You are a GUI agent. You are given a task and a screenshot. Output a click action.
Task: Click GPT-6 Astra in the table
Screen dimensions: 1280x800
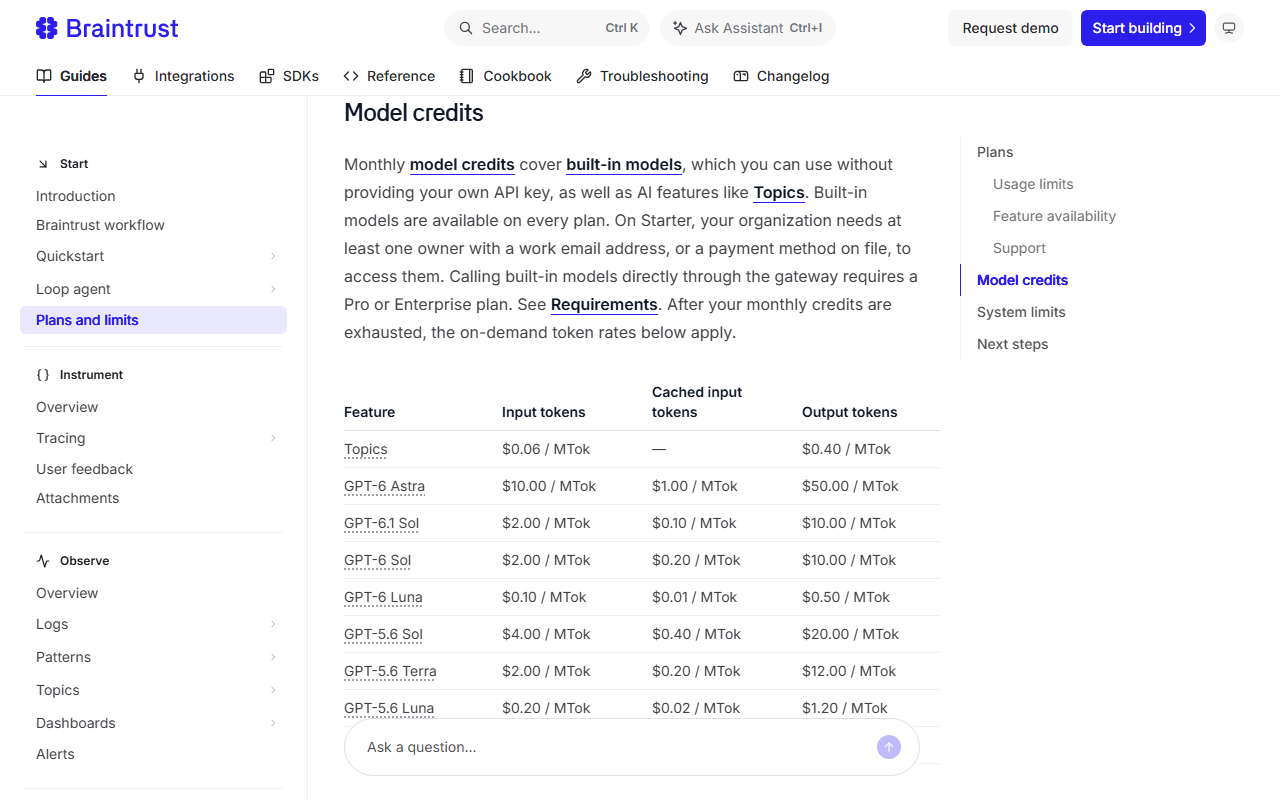point(384,486)
